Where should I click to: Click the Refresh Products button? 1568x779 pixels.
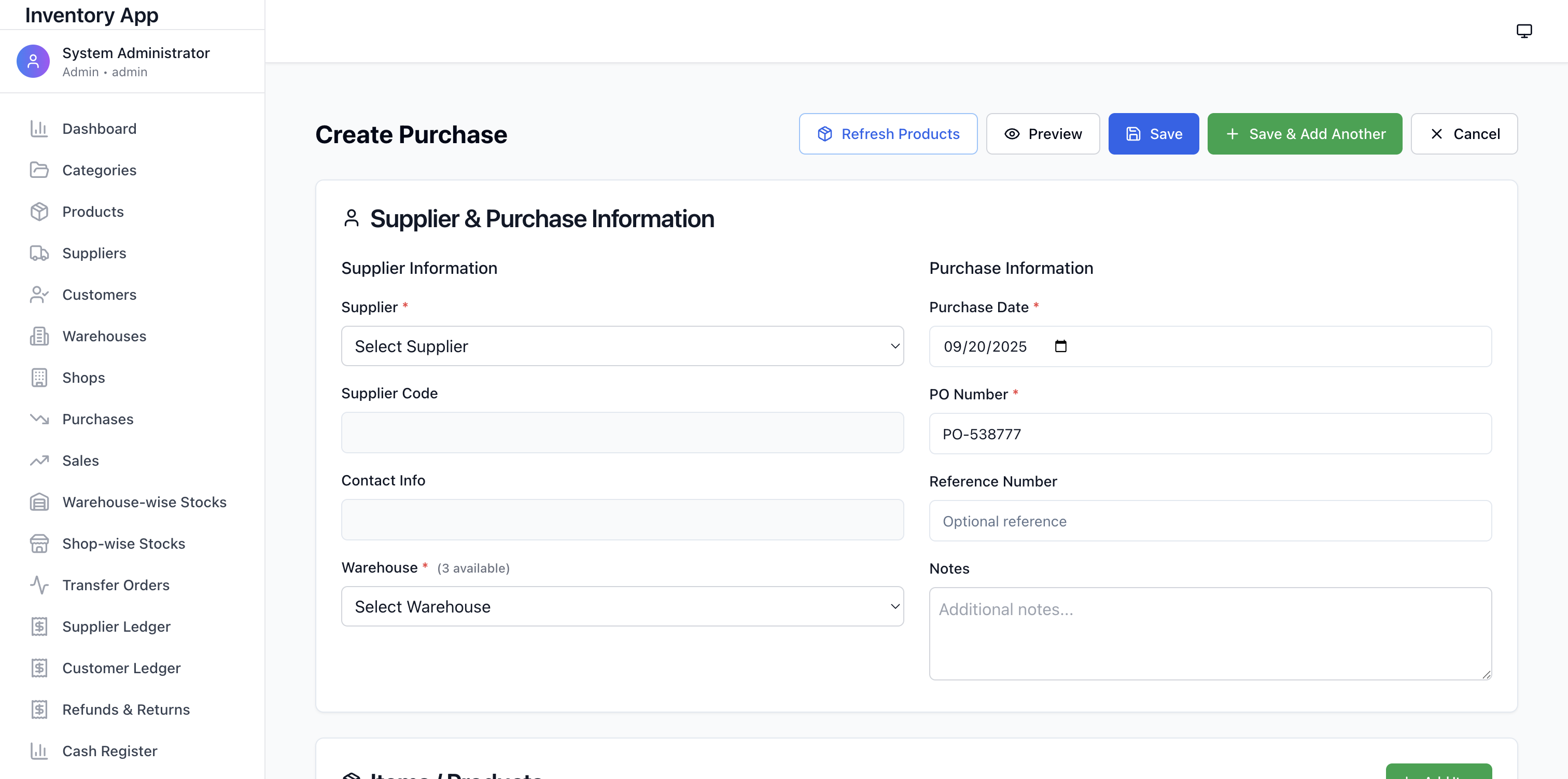point(888,133)
